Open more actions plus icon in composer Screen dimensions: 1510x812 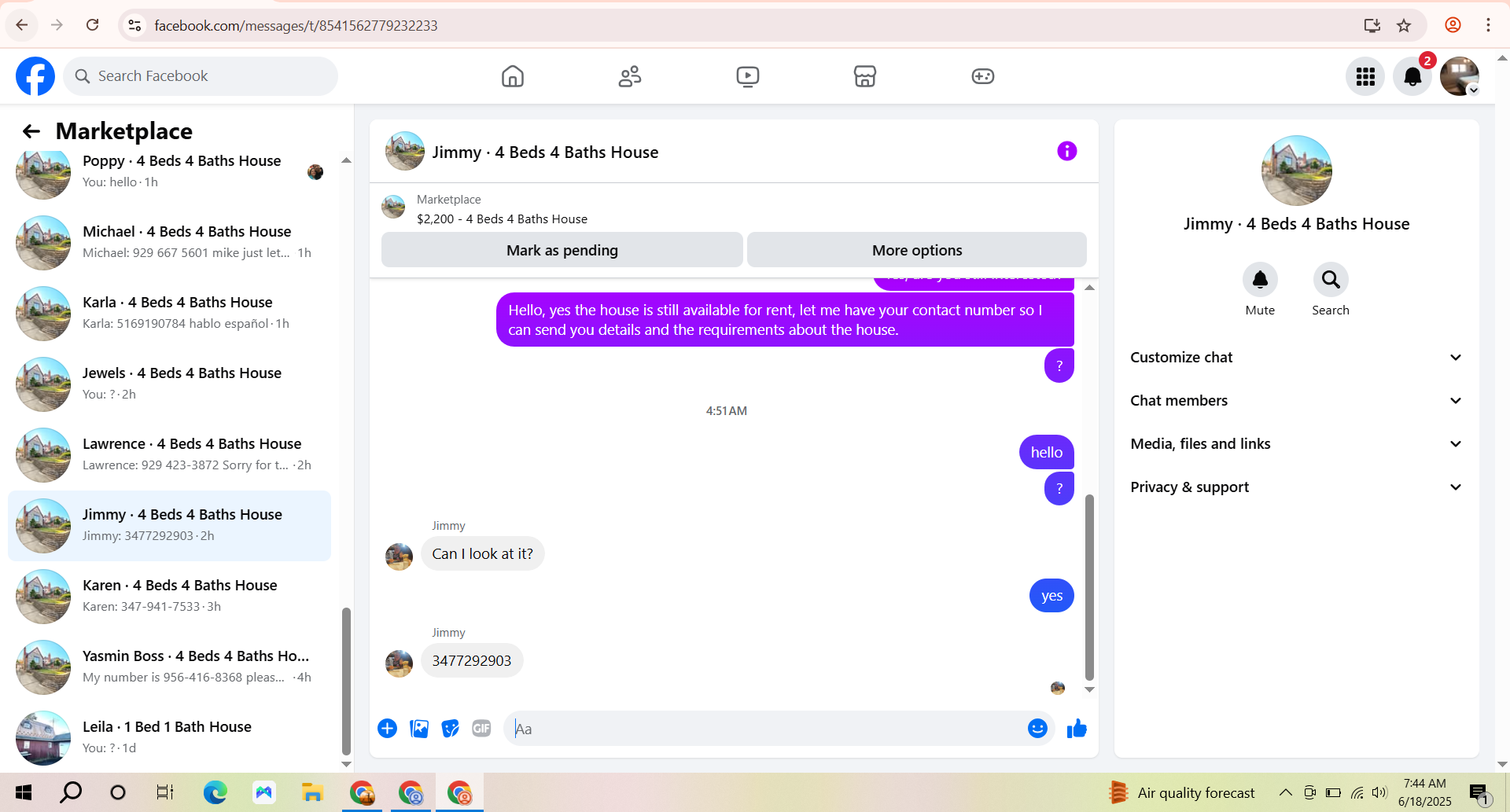coord(387,729)
